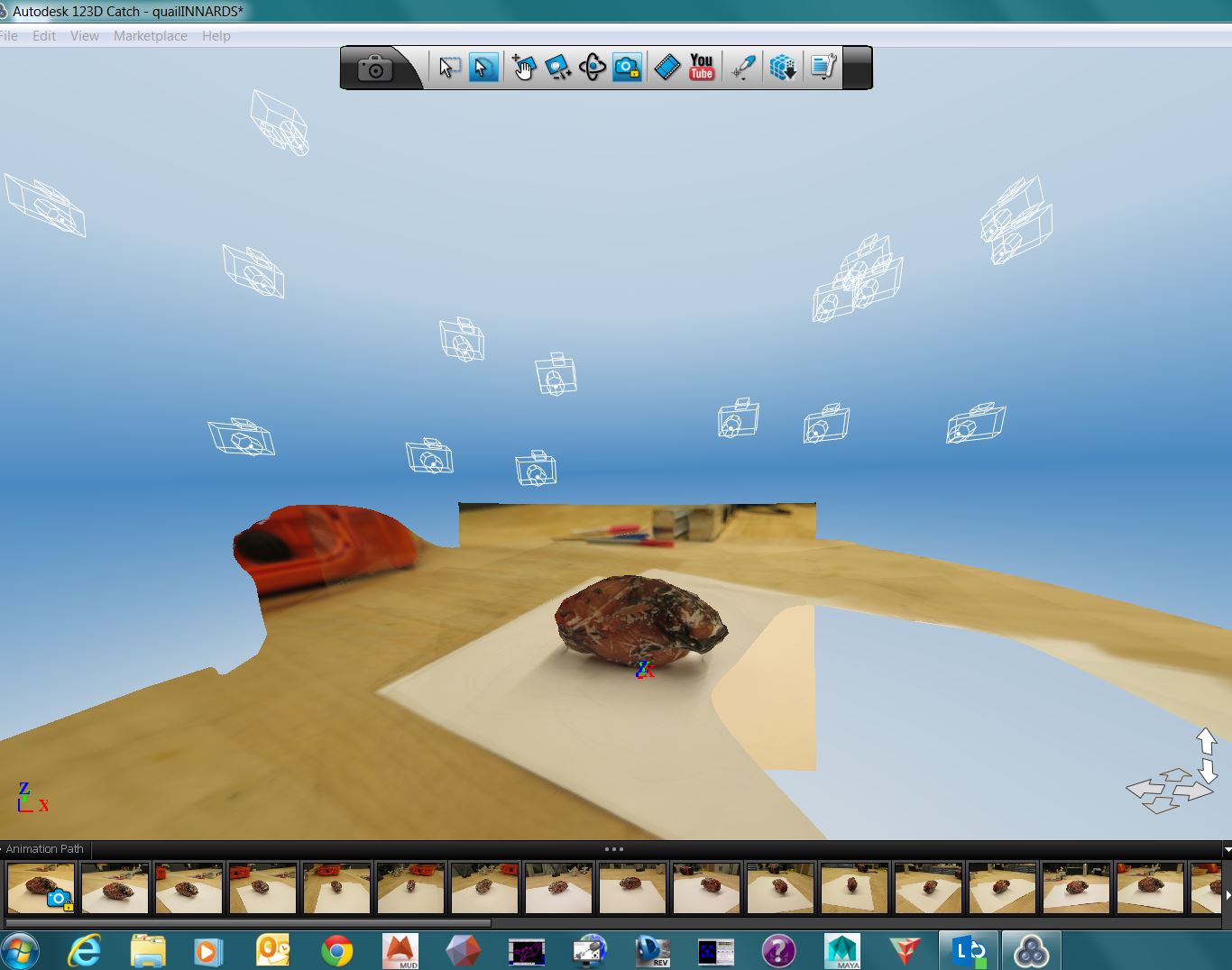This screenshot has width=1232, height=970.
Task: Choose the Zoom magnifier tool
Action: (557, 68)
